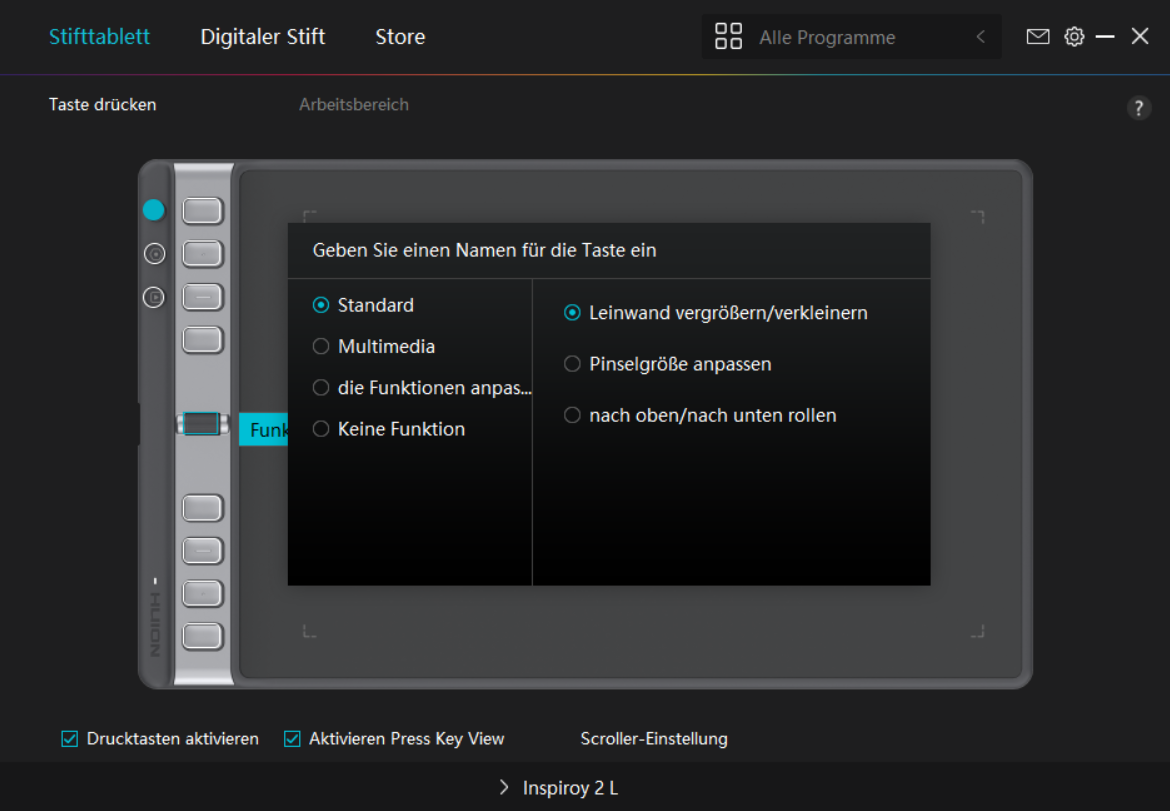This screenshot has width=1170, height=811.
Task: Open the Arbeitsbereich sub-tab
Action: point(354,104)
